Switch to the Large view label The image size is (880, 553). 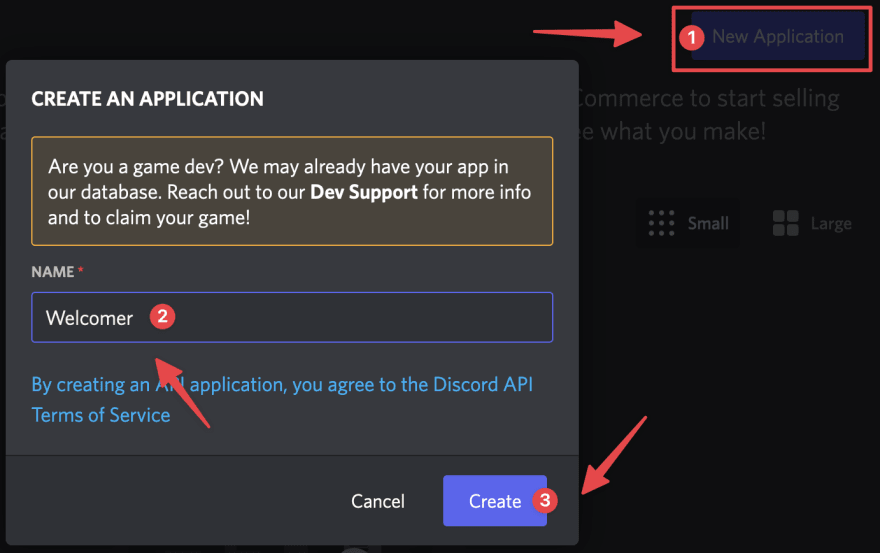(x=830, y=223)
